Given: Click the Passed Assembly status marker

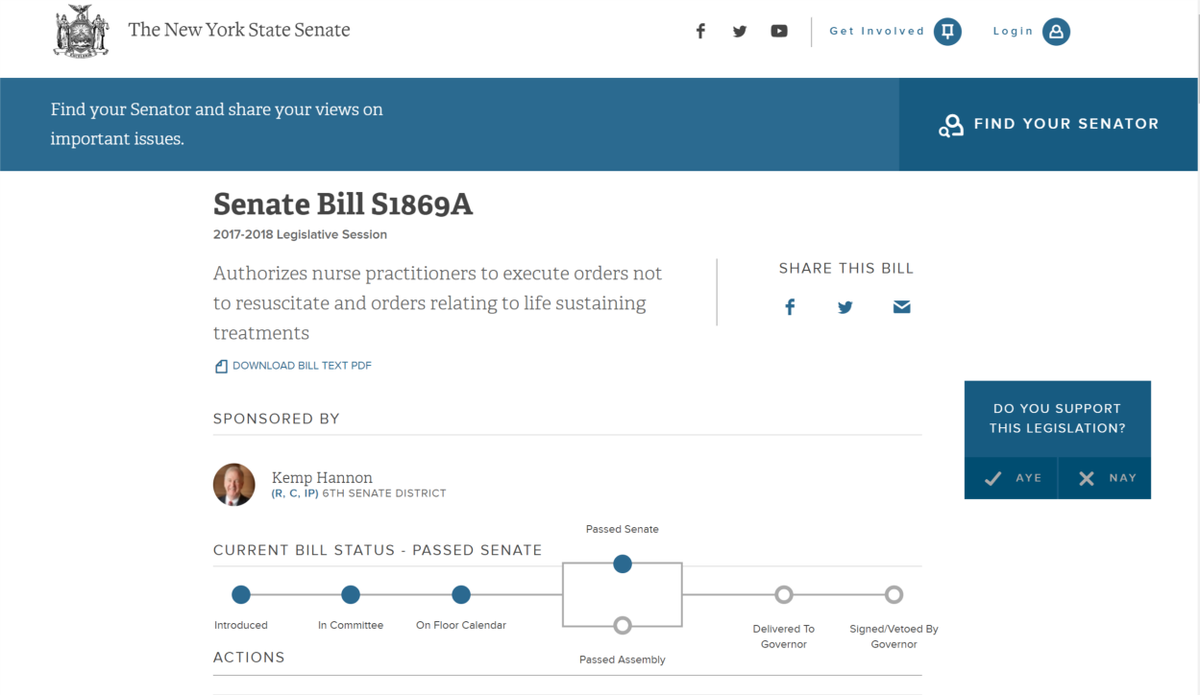Looking at the screenshot, I should (622, 626).
